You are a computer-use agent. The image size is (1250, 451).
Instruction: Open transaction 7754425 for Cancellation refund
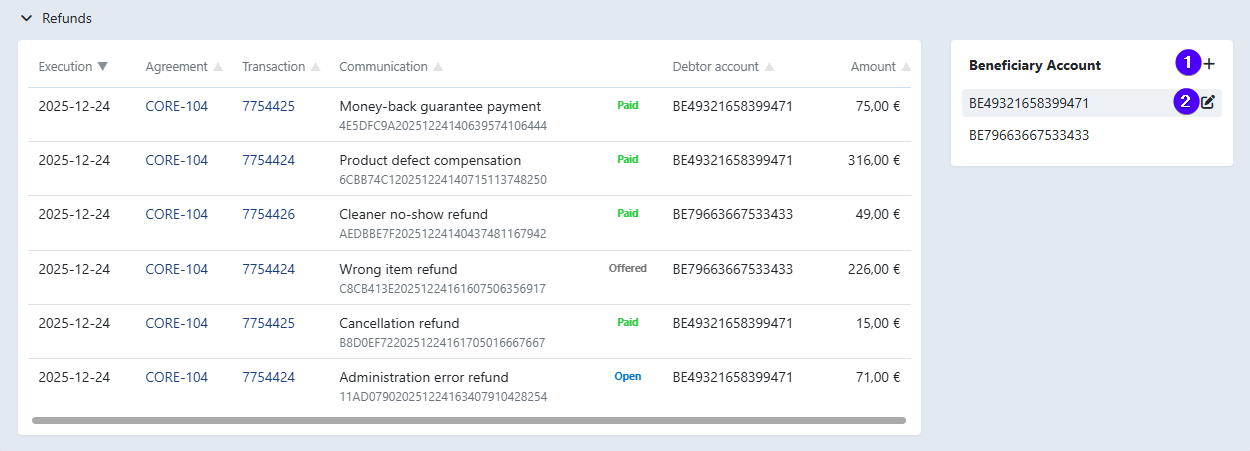pyautogui.click(x=268, y=323)
